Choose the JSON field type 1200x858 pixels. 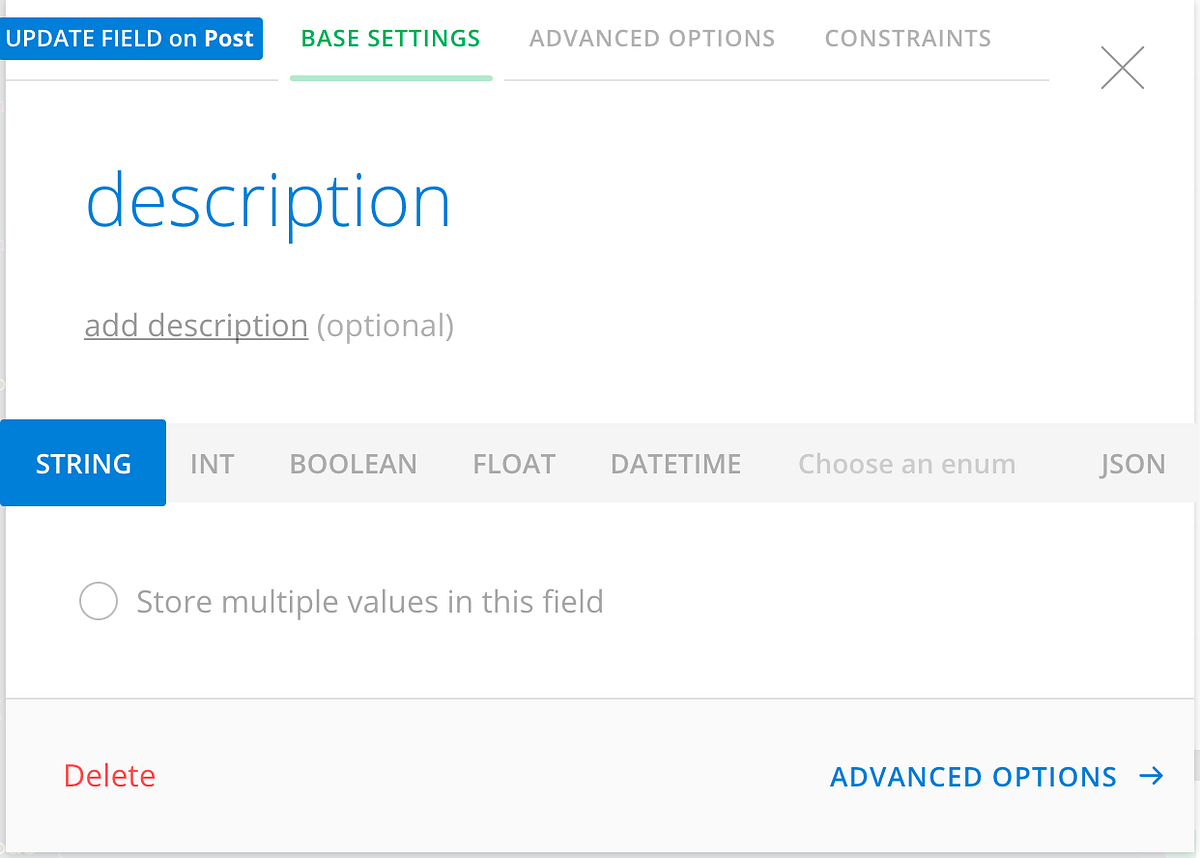(x=1132, y=464)
